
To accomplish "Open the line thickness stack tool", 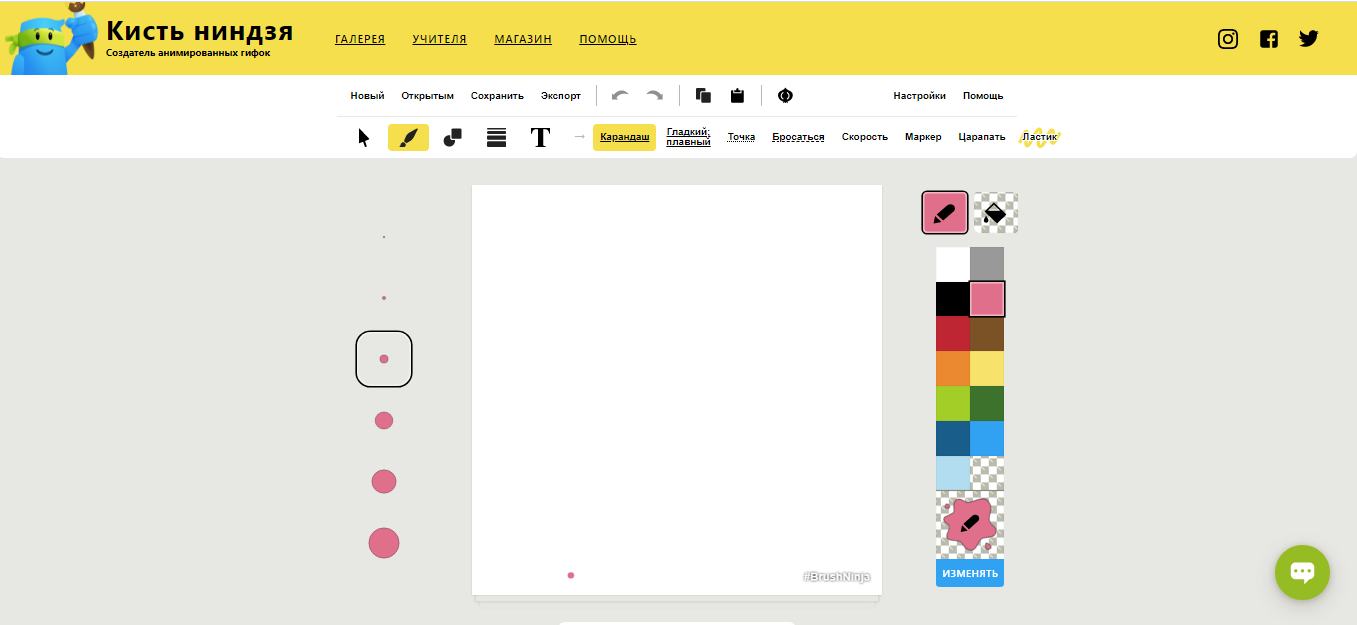I will tap(496, 138).
